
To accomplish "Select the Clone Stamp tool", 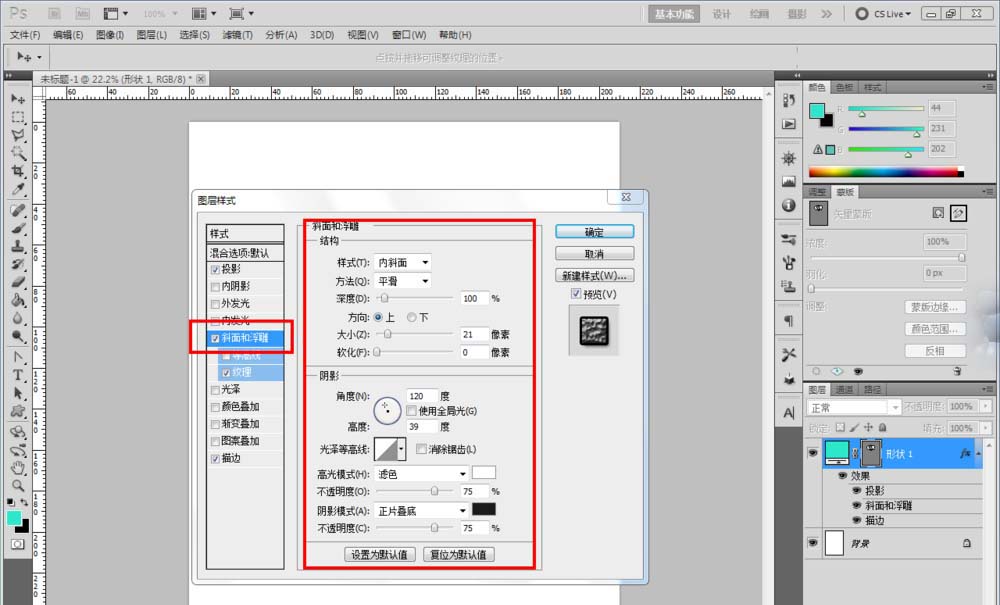I will click(18, 246).
